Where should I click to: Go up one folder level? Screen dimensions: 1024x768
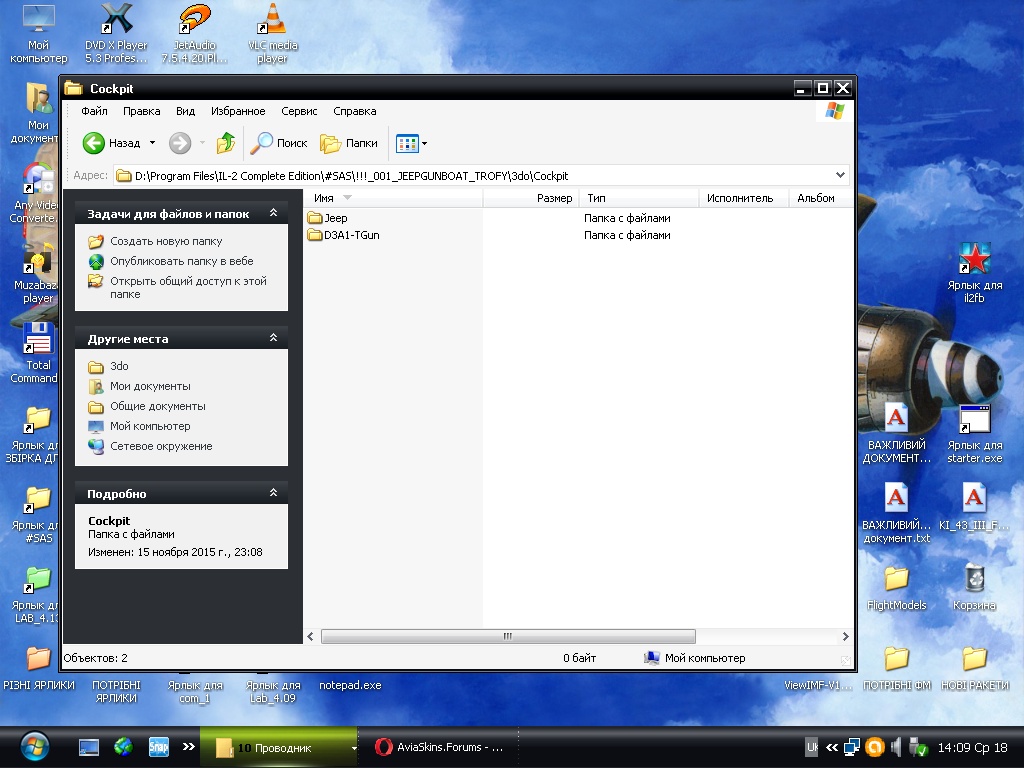click(x=226, y=143)
